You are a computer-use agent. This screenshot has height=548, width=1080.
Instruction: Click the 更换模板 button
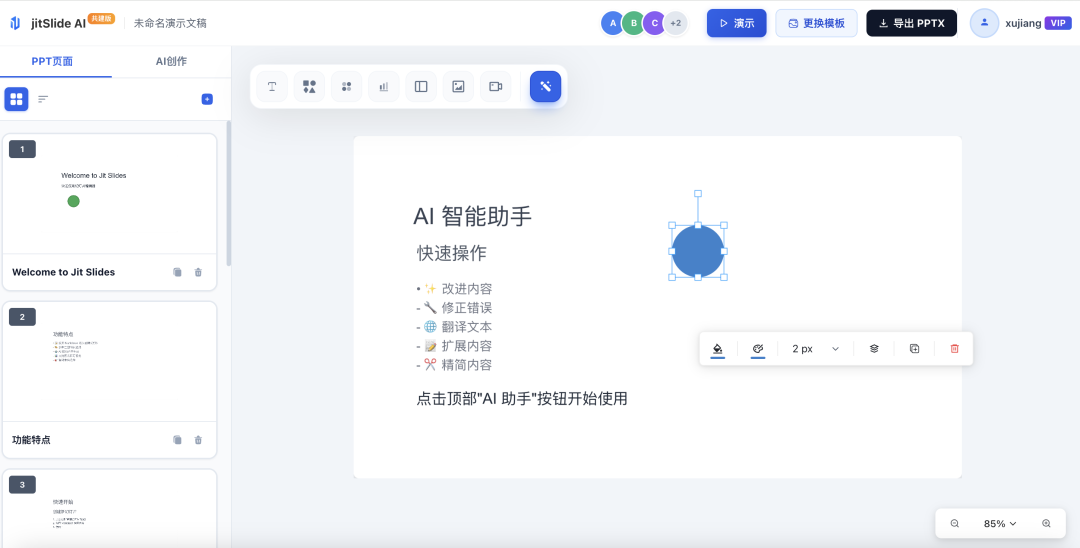816,23
